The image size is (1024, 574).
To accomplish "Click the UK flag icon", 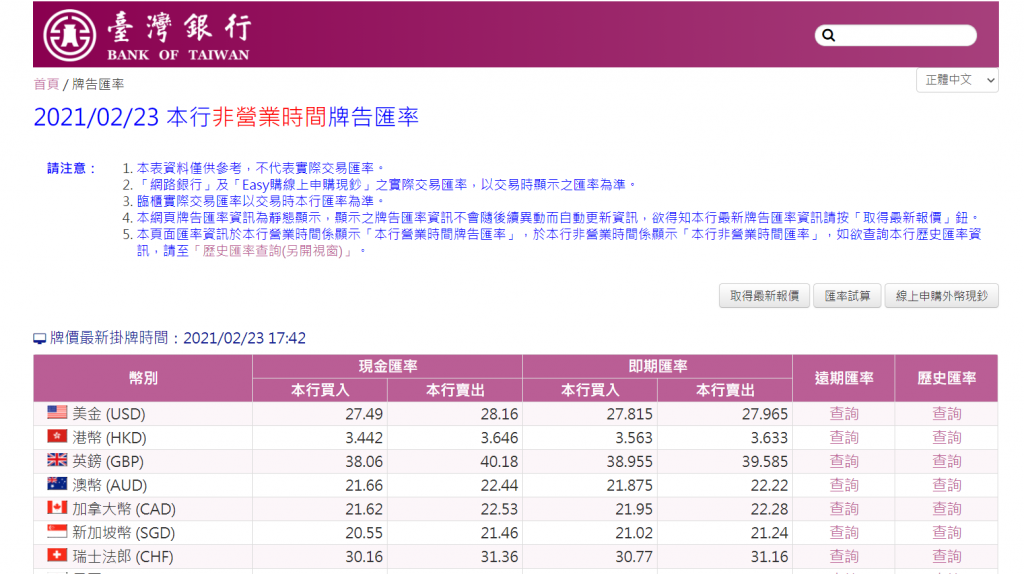I will (57, 460).
